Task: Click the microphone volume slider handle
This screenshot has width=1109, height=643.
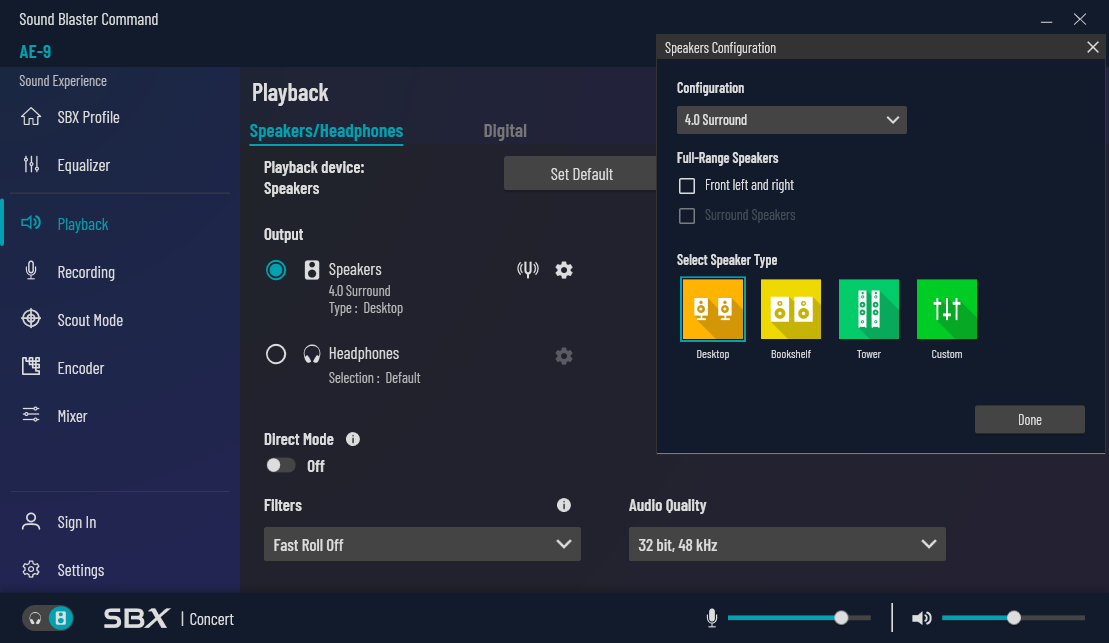Action: click(841, 618)
